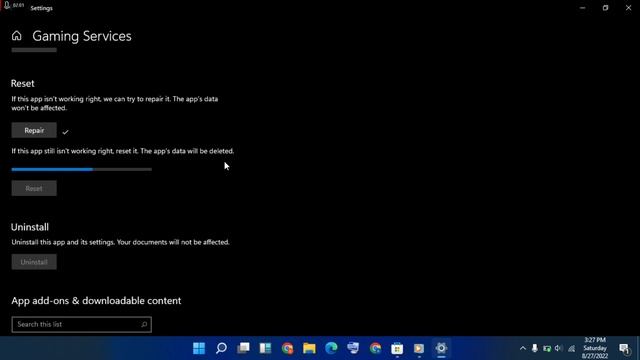Launch first Chrome icon on taskbar

[287, 348]
